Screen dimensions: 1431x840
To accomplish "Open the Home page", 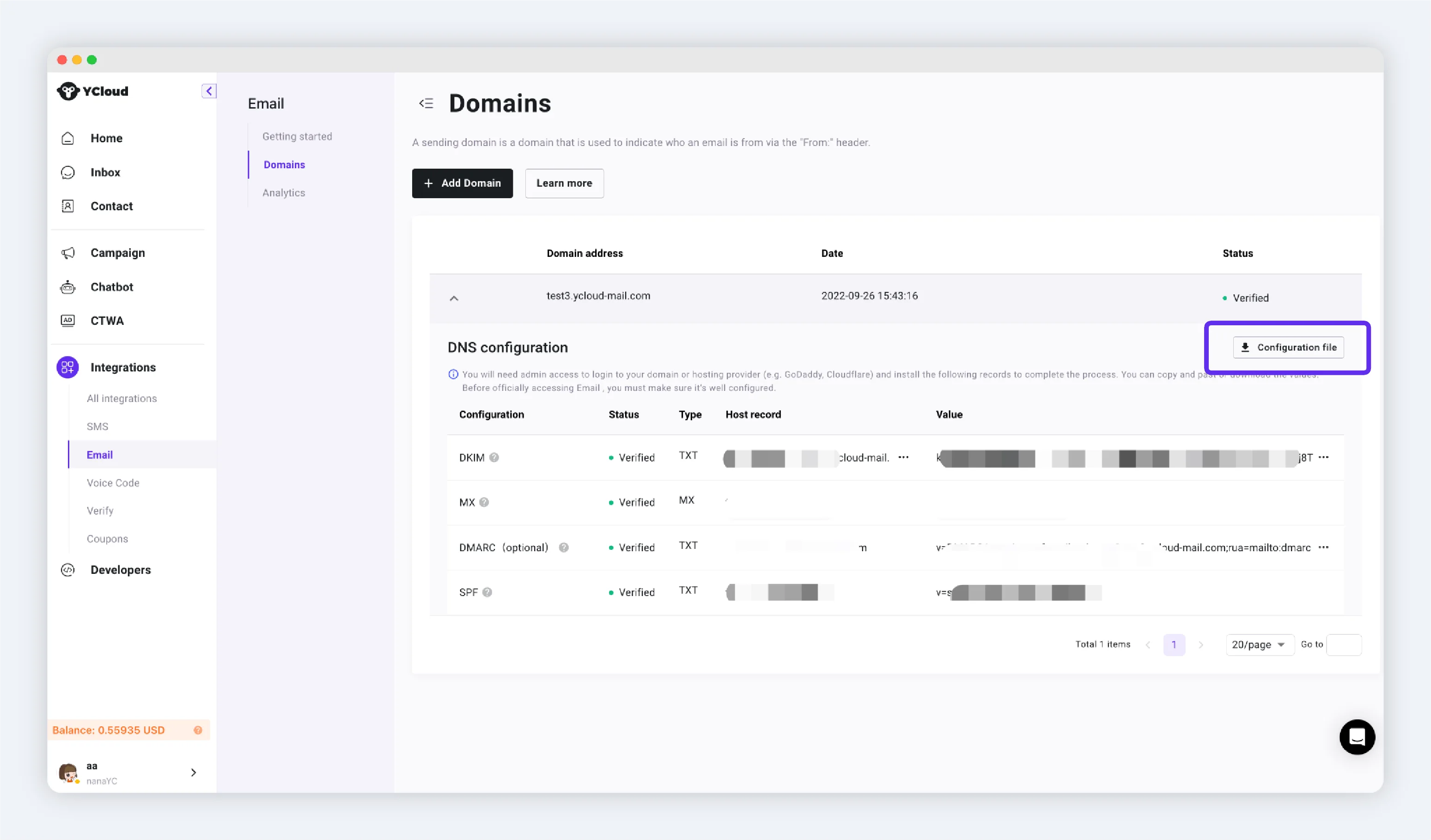I will tap(106, 138).
